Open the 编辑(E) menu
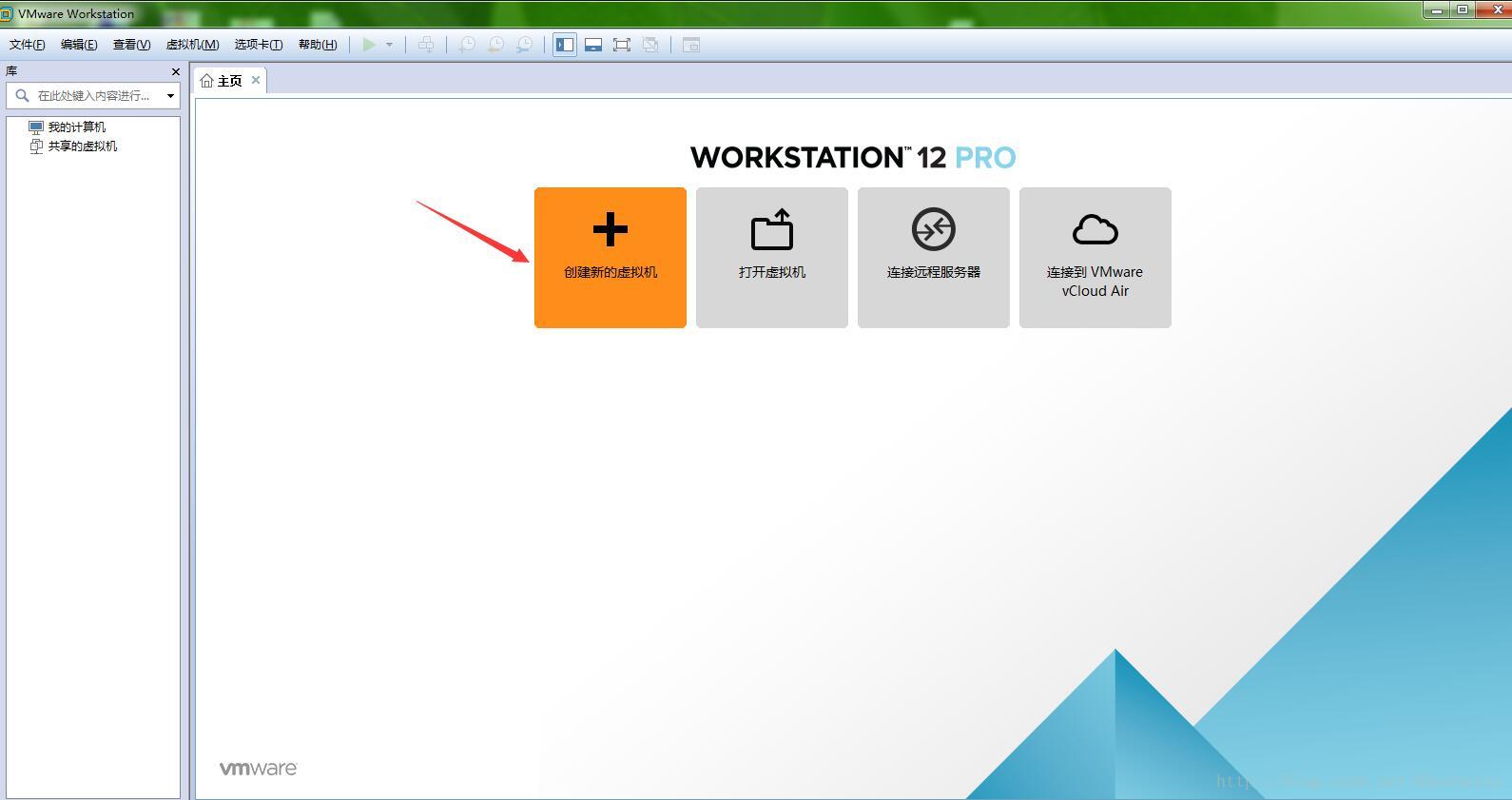Viewport: 1512px width, 800px height. 79,45
